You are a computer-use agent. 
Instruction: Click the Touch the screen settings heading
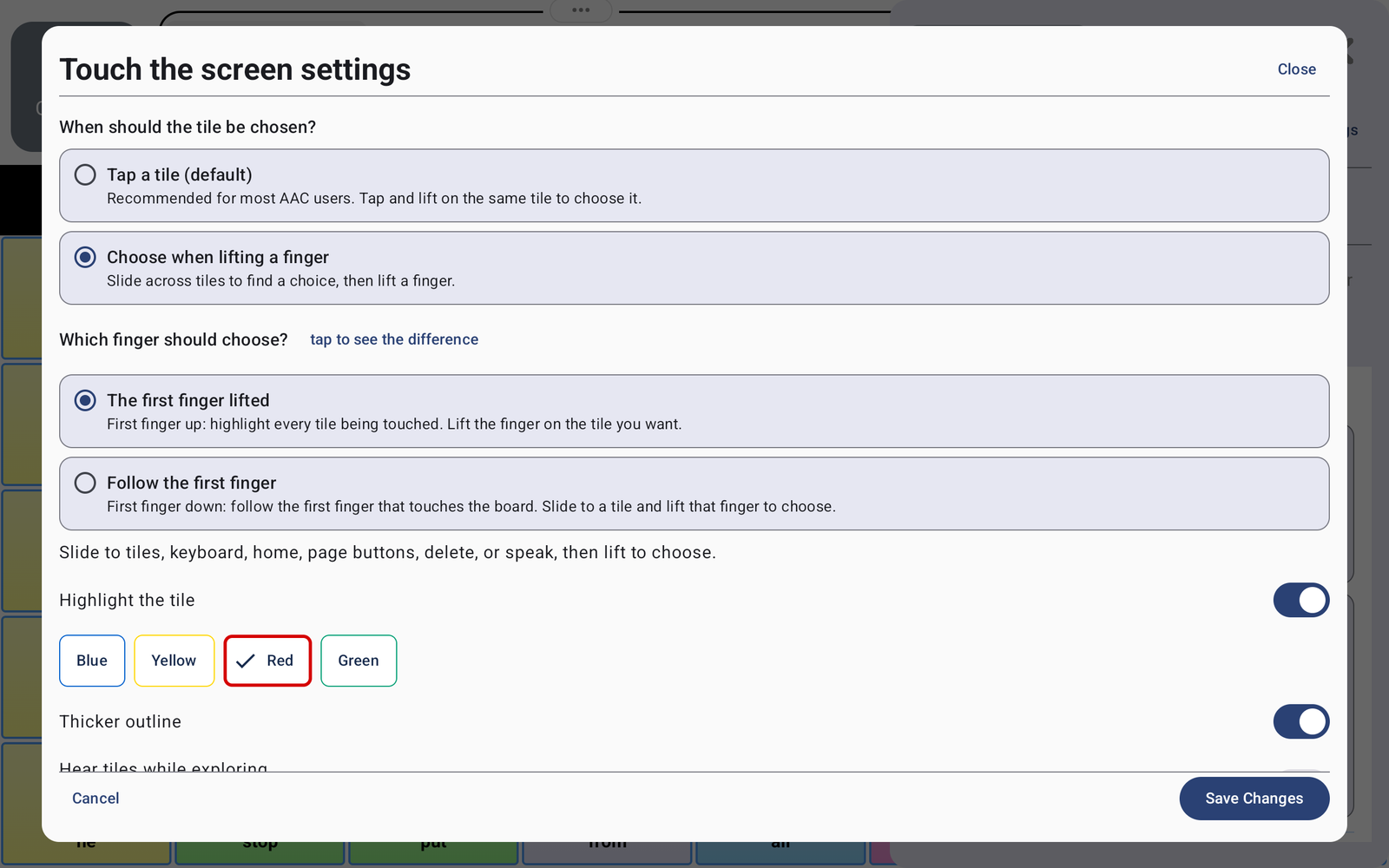235,69
